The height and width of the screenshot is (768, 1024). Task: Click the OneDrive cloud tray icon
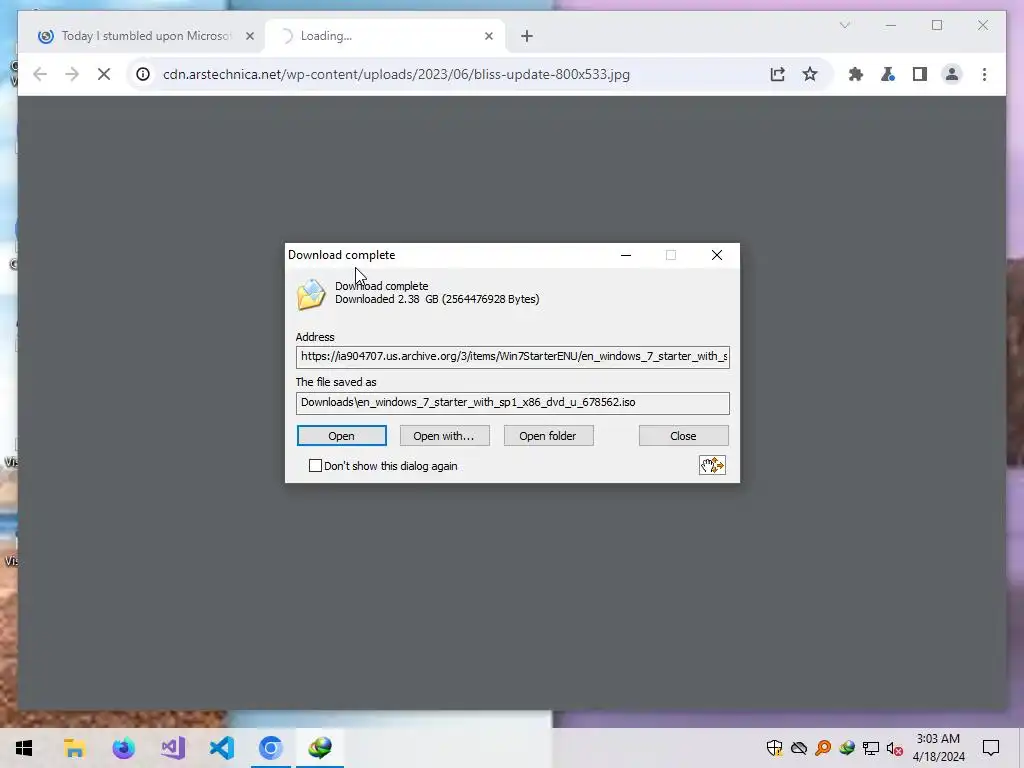pyautogui.click(x=799, y=748)
